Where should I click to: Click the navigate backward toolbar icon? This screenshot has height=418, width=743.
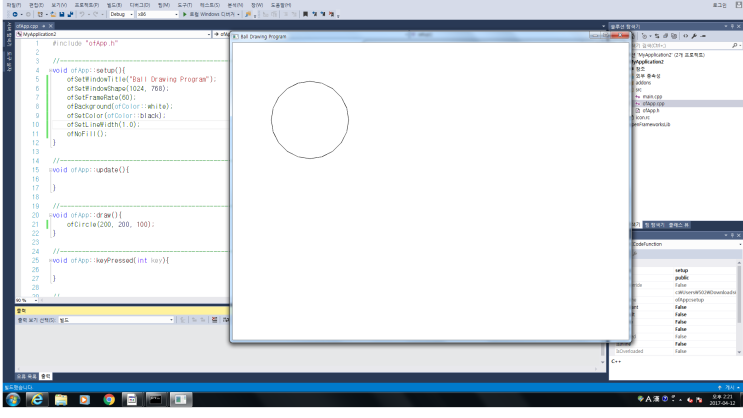click(15, 14)
